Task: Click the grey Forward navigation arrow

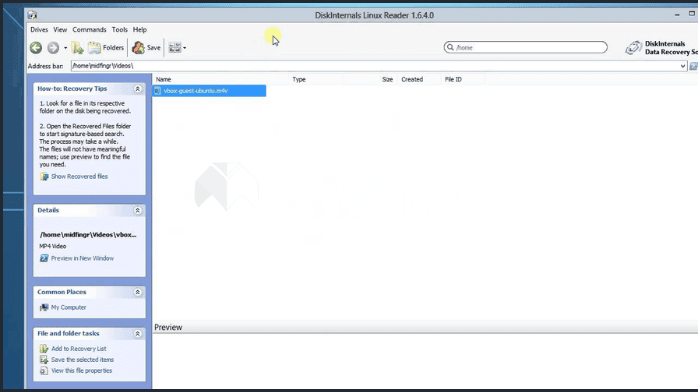Action: tap(53, 48)
